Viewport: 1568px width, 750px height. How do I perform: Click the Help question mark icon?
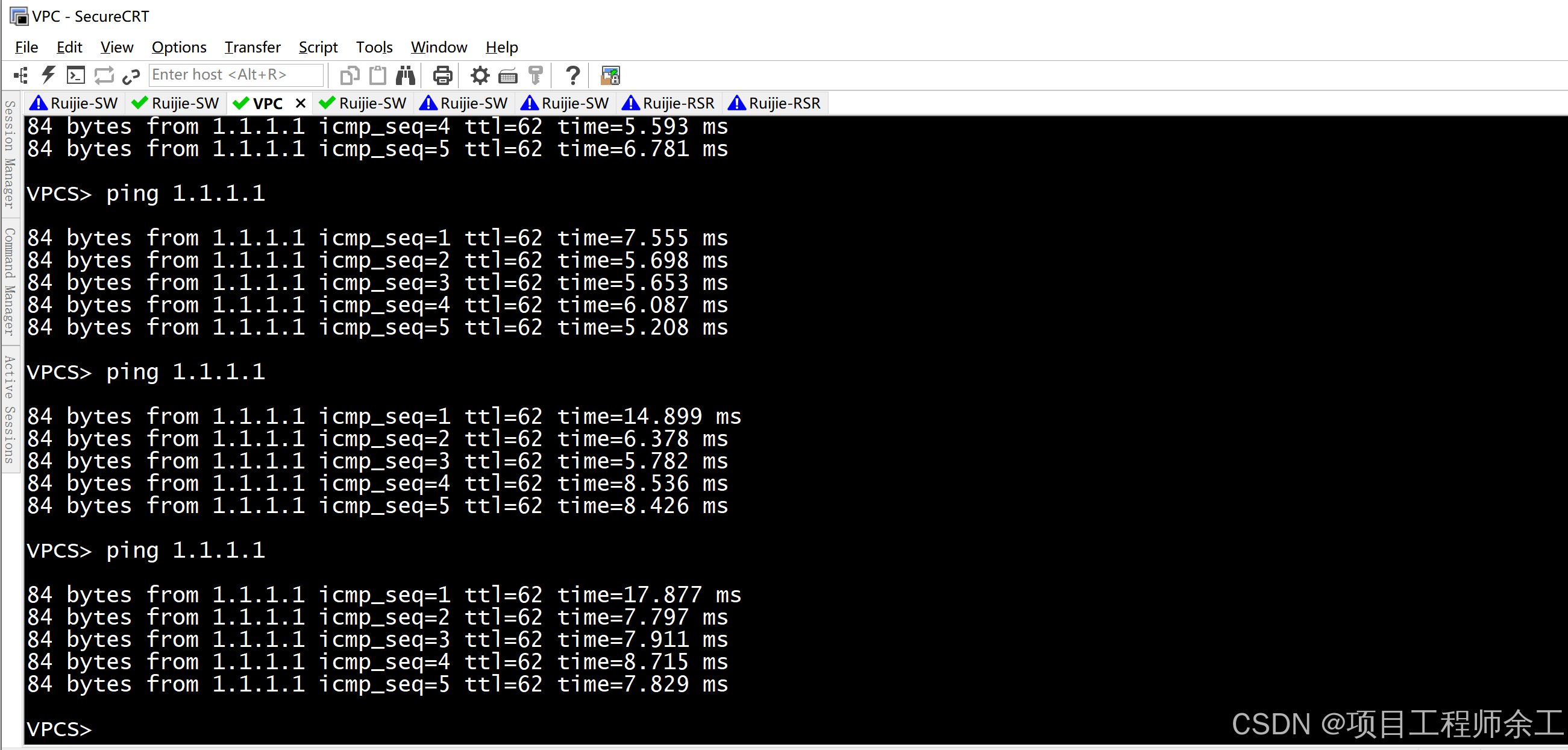572,75
